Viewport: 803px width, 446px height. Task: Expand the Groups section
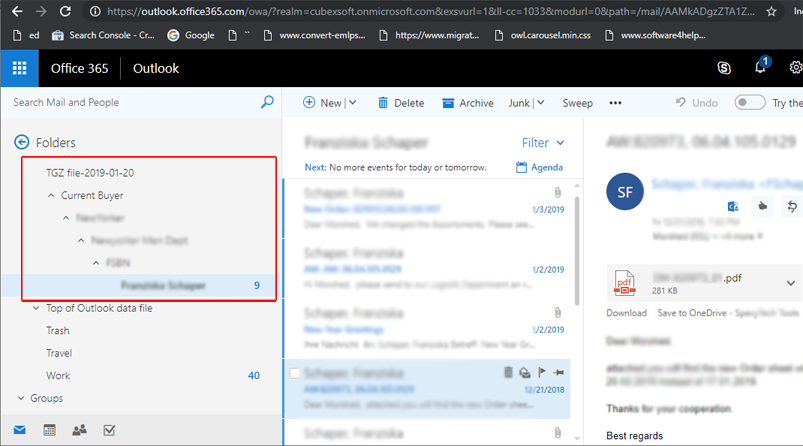22,398
